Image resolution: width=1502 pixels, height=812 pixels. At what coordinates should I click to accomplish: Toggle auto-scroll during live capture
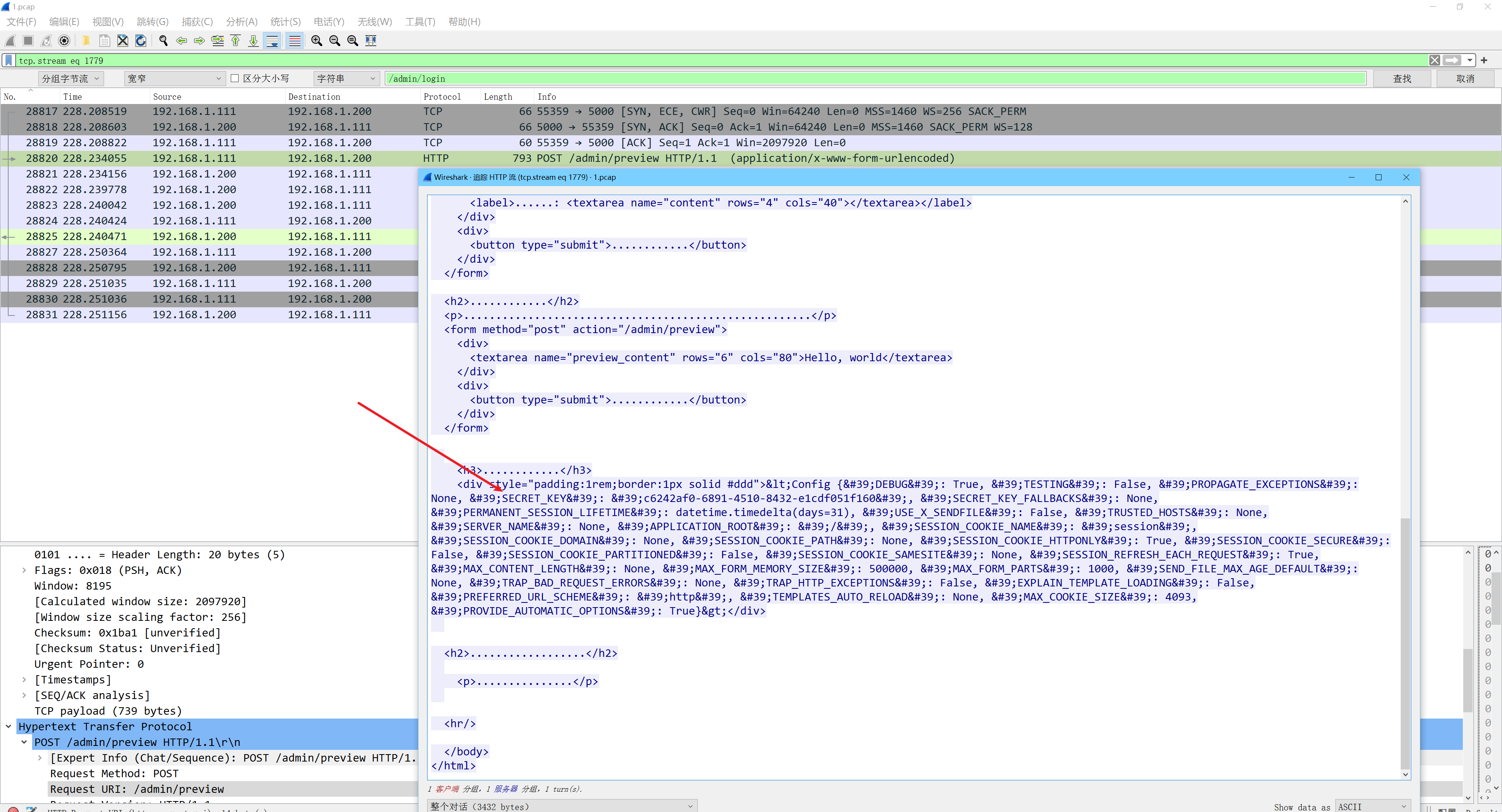coord(272,40)
